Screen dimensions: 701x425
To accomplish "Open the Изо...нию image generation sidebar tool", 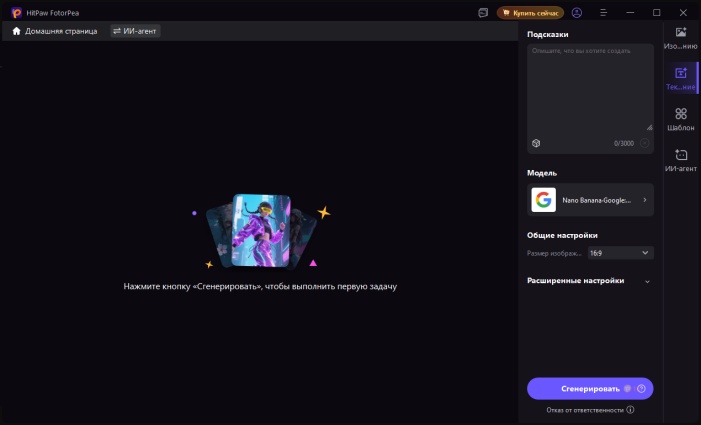I will point(680,38).
